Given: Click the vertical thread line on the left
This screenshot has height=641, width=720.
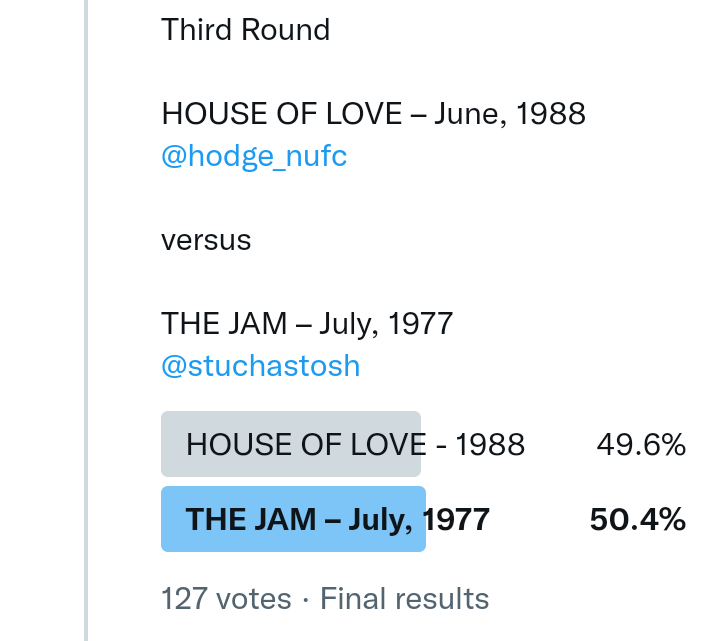Looking at the screenshot, I should (86, 320).
